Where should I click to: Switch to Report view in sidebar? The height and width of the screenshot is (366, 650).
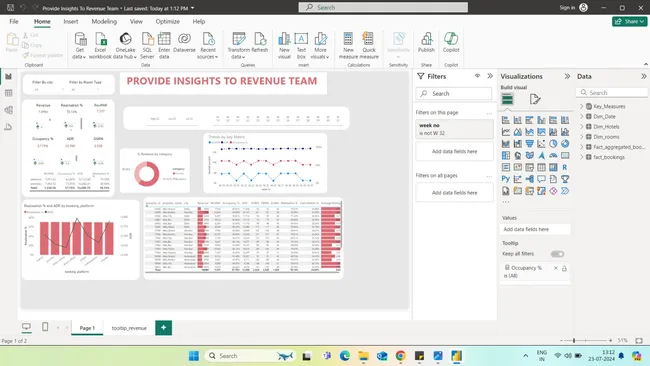point(9,77)
